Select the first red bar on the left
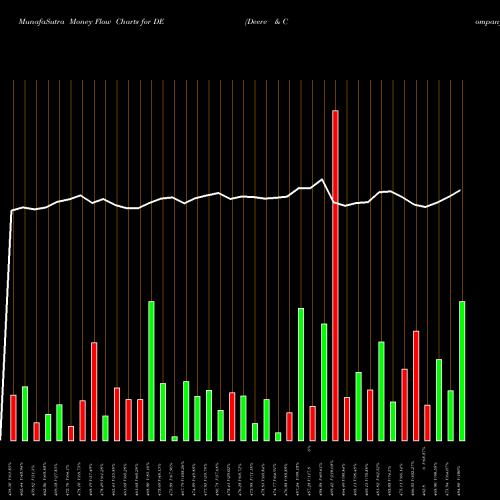 pos(13,418)
